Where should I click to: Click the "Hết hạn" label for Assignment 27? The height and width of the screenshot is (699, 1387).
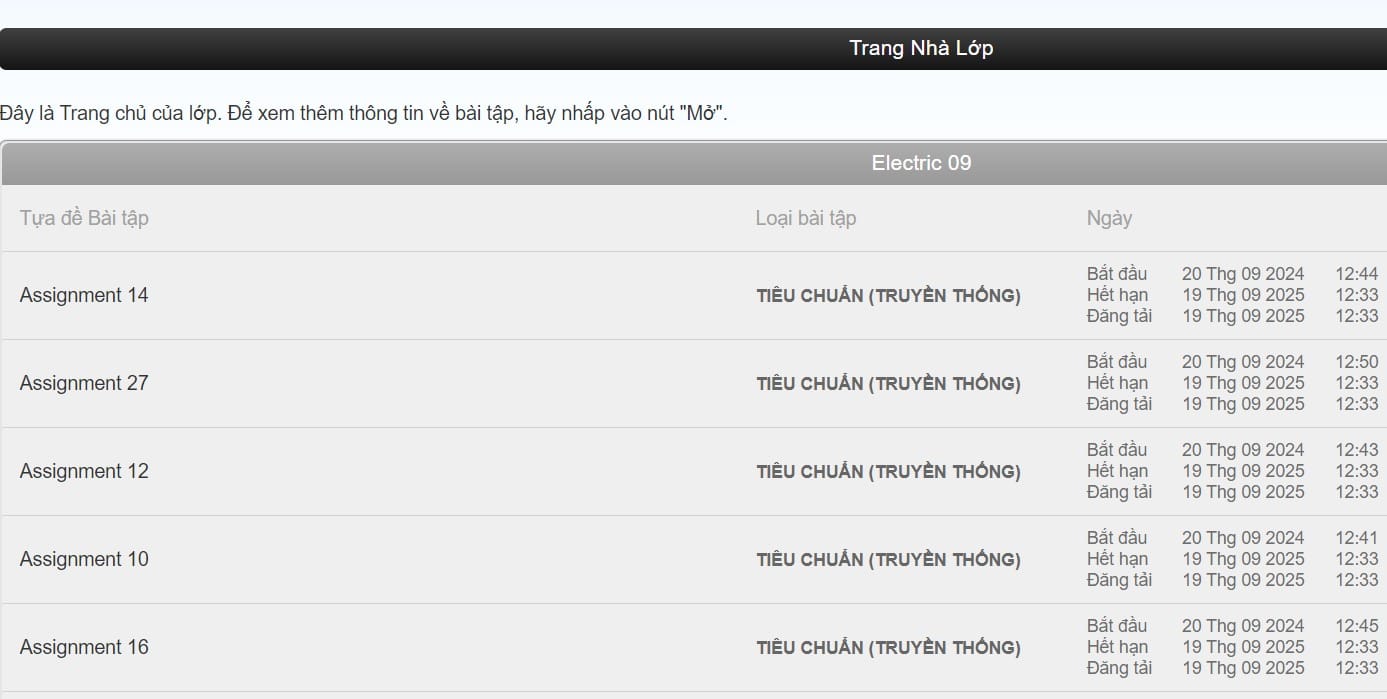(x=1117, y=383)
